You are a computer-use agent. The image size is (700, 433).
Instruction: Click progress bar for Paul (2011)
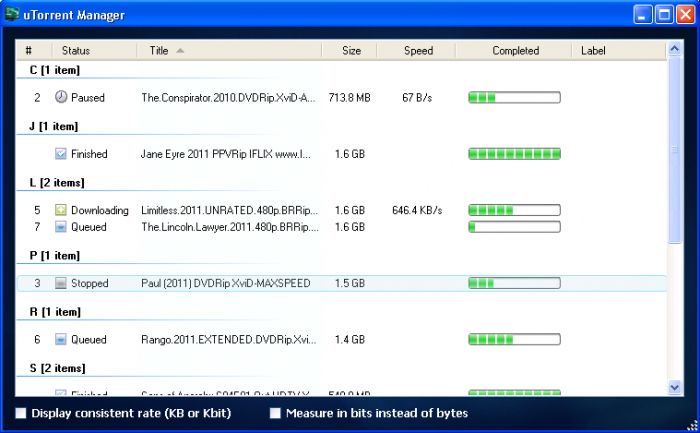tap(514, 283)
